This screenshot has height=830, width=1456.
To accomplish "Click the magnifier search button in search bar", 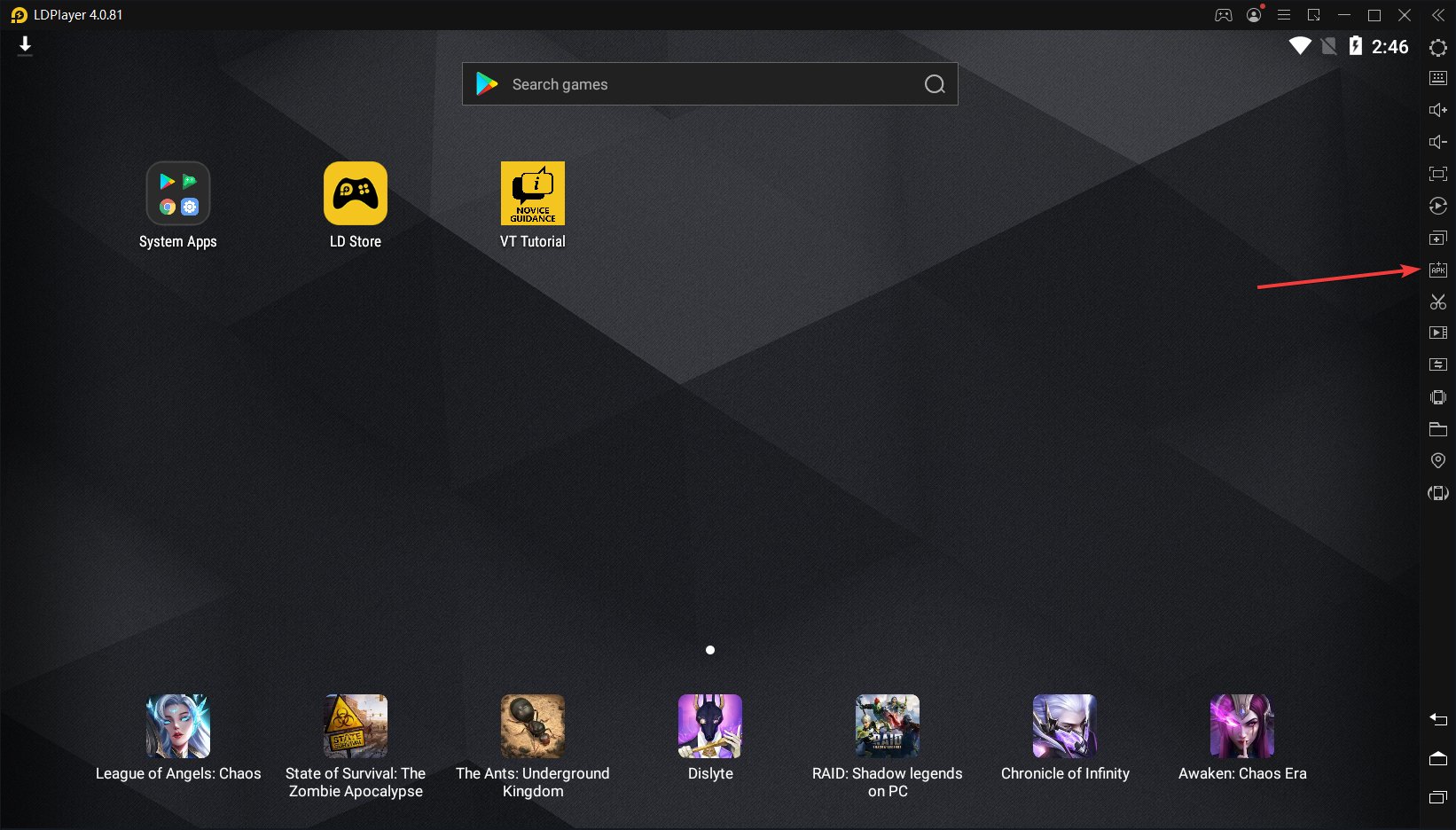I will pyautogui.click(x=935, y=84).
